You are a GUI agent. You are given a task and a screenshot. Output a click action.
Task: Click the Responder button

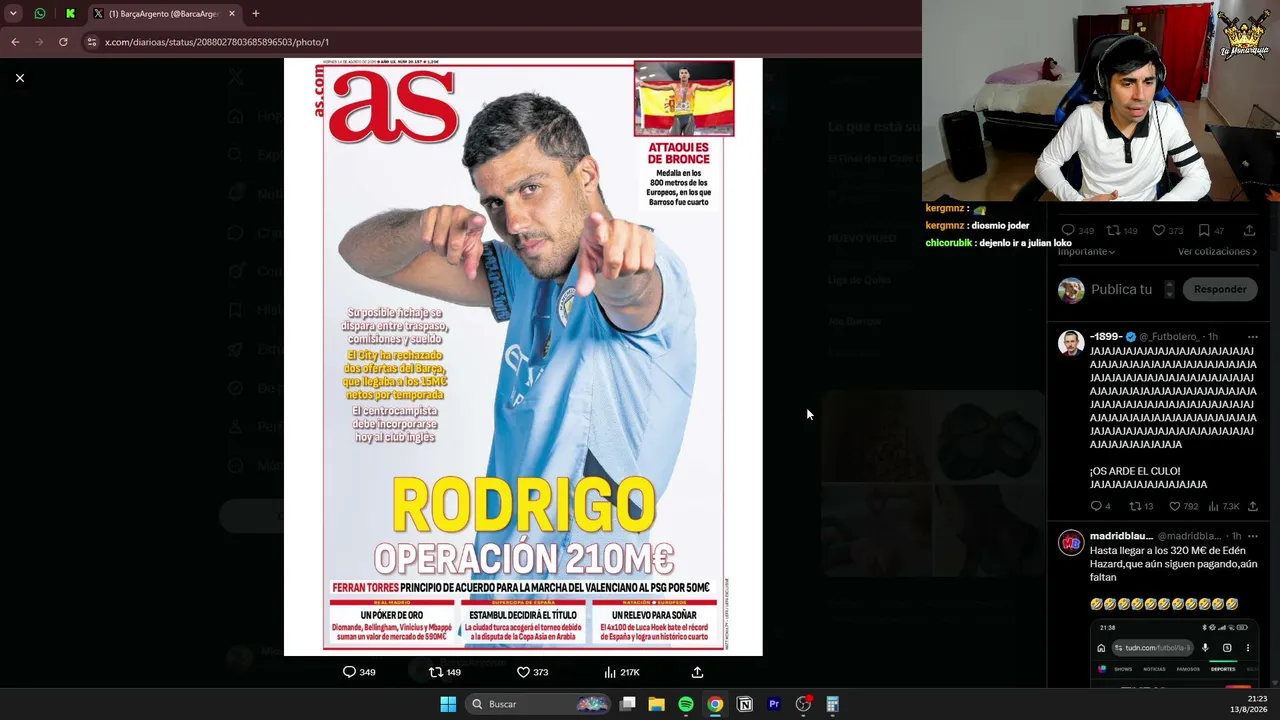point(1220,289)
